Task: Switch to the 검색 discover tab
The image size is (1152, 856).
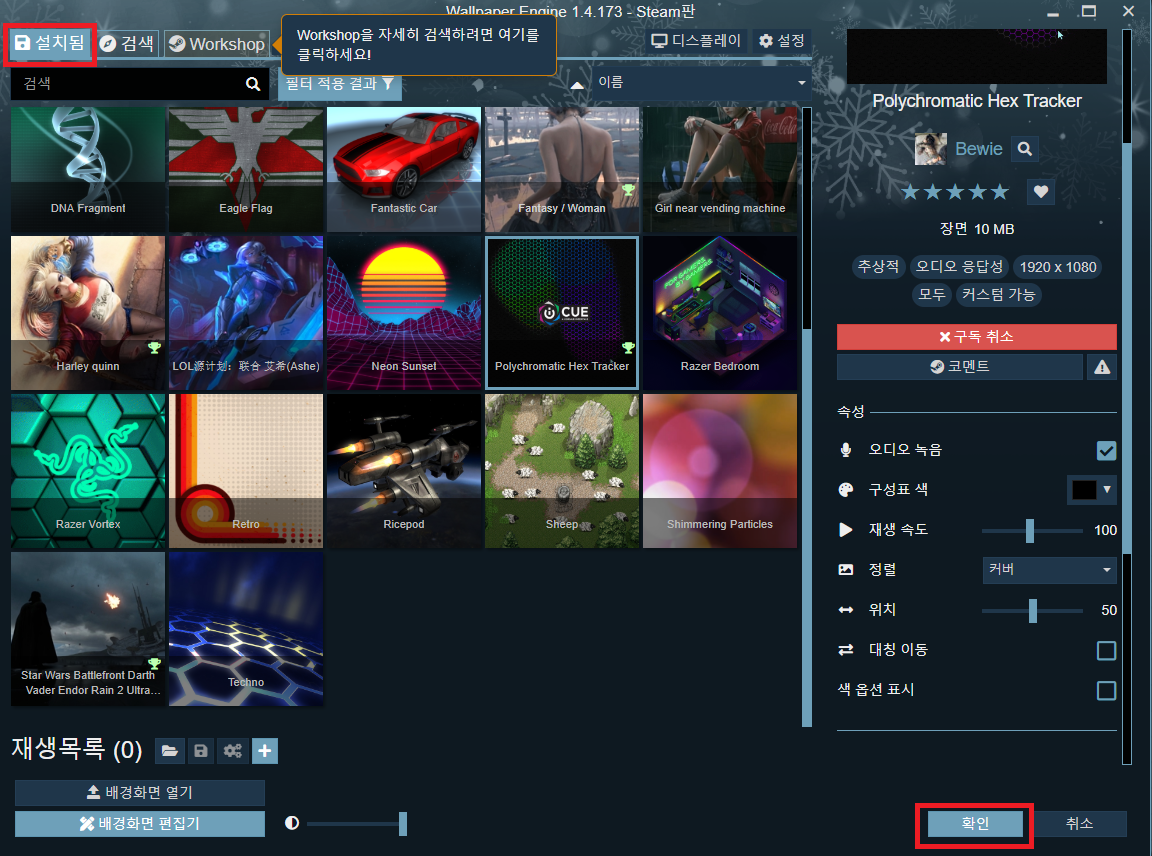Action: click(x=128, y=44)
